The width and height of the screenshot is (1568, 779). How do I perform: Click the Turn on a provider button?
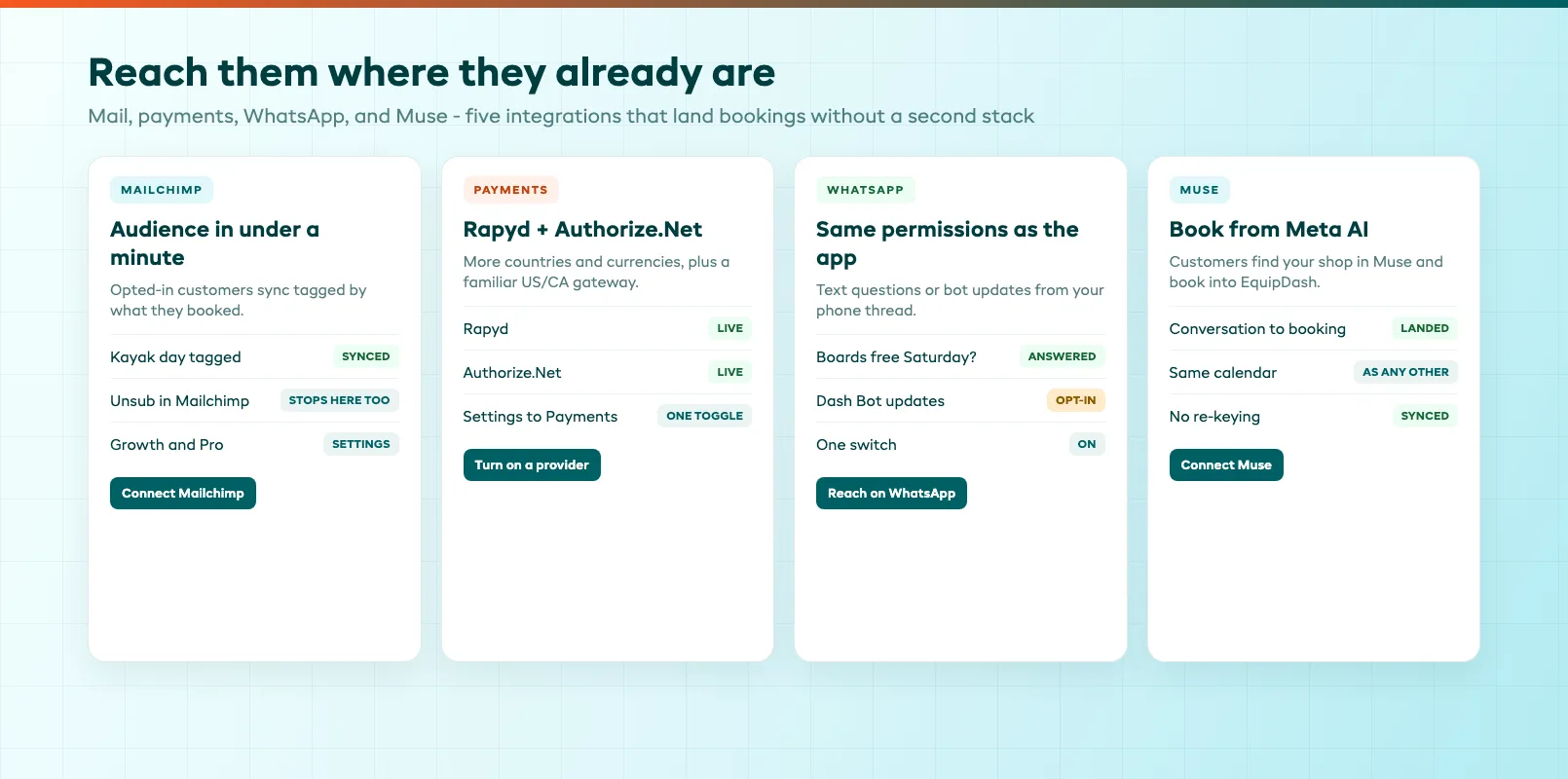532,464
